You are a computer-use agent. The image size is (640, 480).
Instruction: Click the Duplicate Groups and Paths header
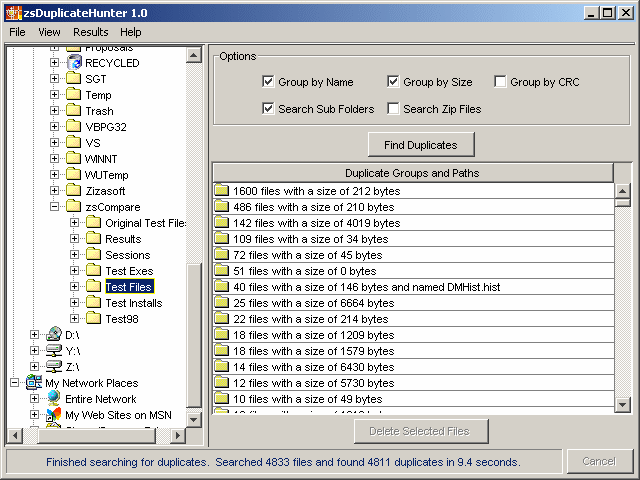click(x=413, y=173)
